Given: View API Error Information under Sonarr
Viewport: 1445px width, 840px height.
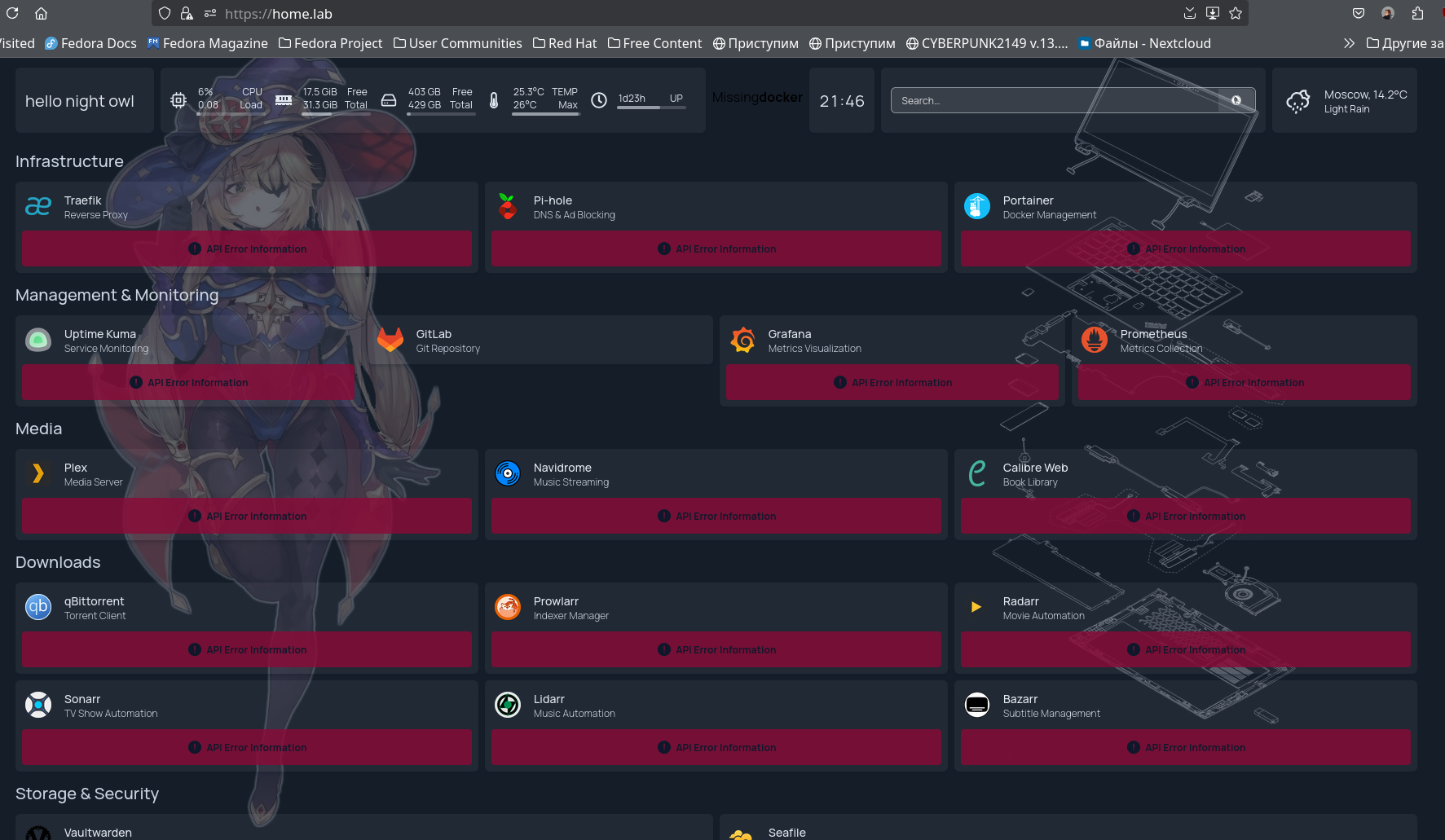Looking at the screenshot, I should point(247,747).
